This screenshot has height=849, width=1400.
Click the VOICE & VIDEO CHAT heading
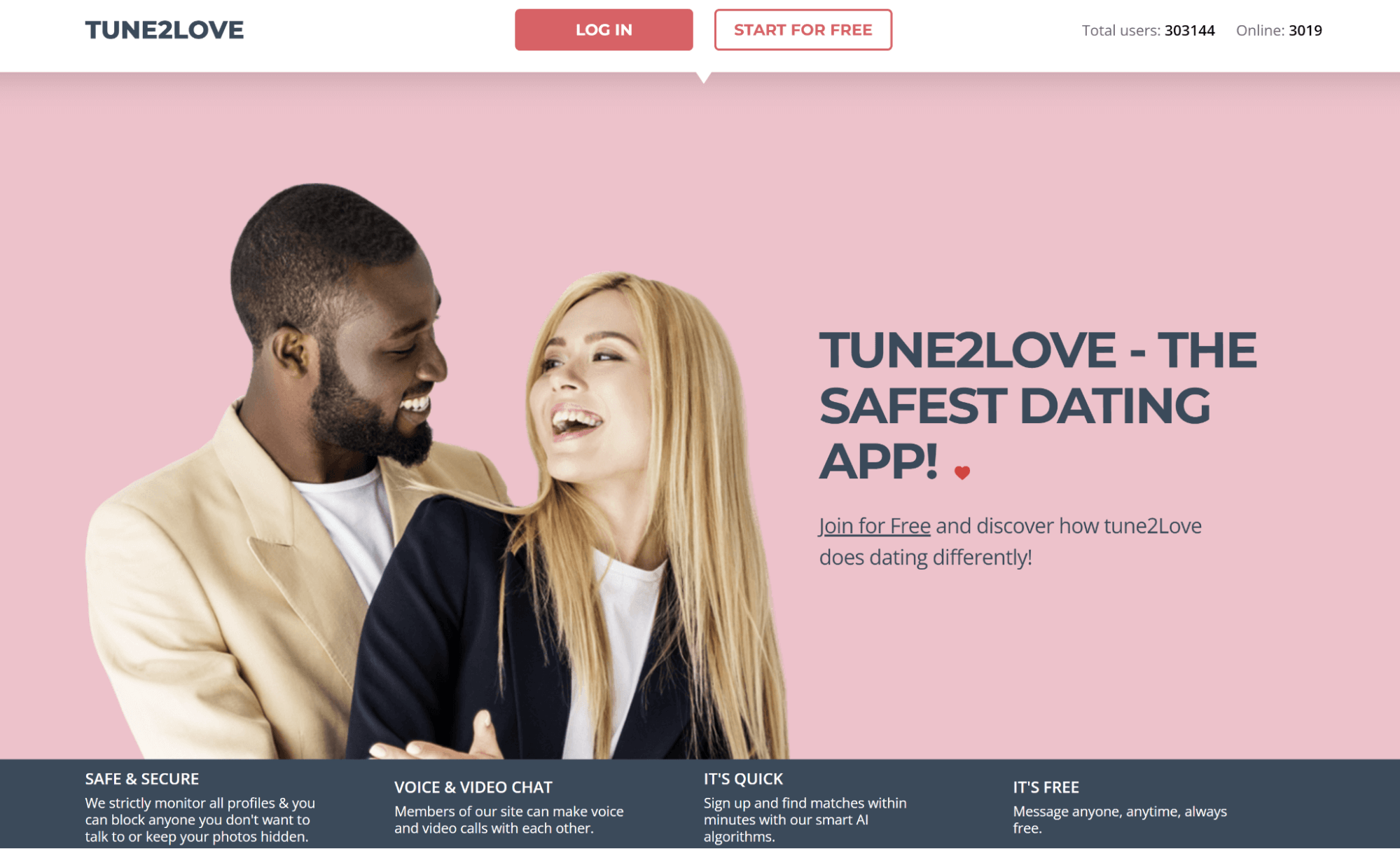click(x=473, y=787)
